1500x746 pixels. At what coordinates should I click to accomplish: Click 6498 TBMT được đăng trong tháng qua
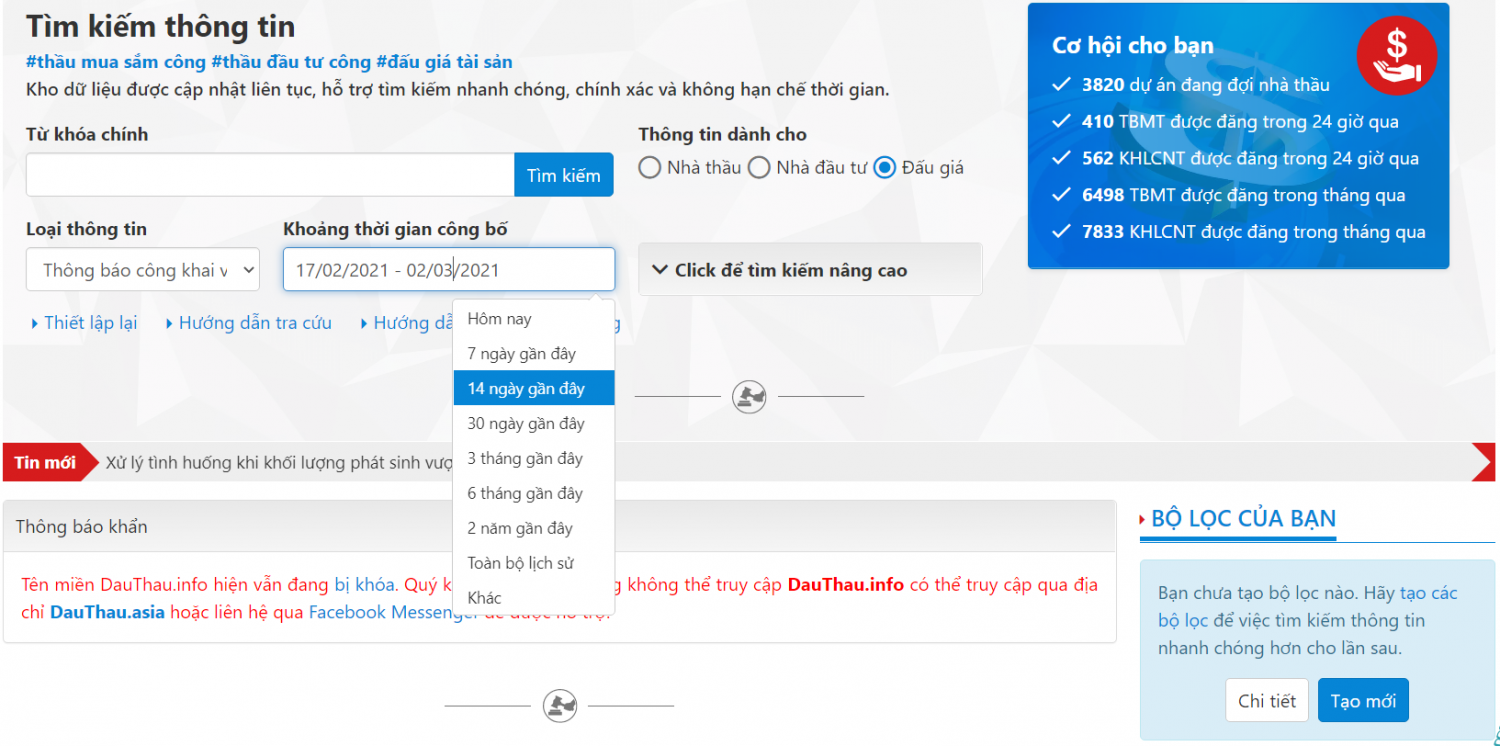[1244, 195]
